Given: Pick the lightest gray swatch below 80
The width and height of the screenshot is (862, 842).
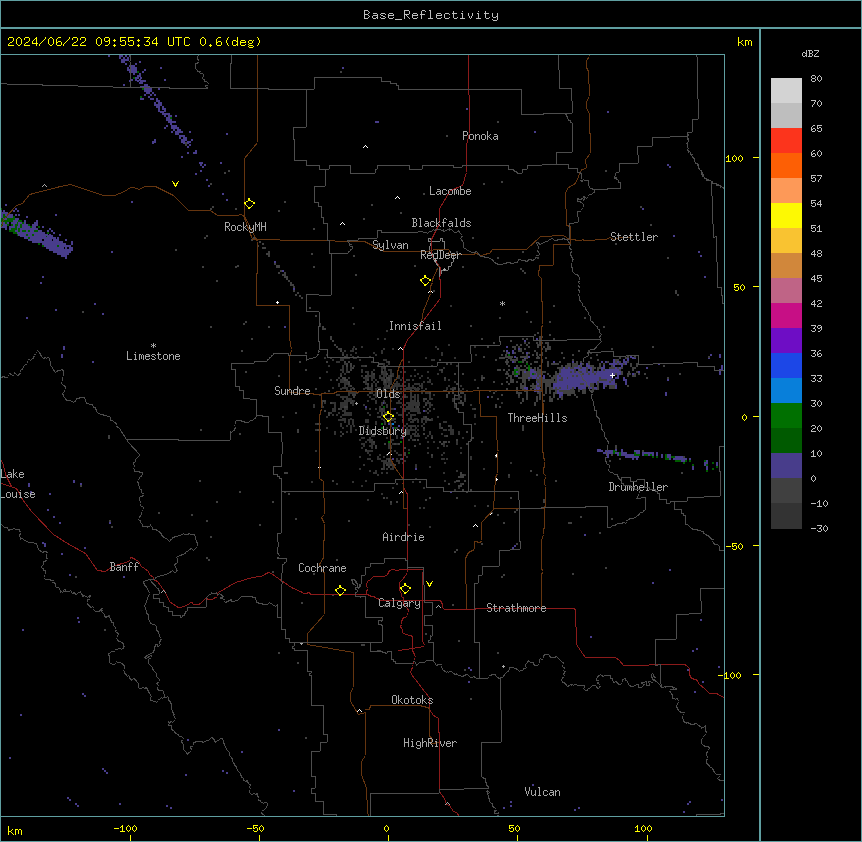Looking at the screenshot, I should (786, 91).
